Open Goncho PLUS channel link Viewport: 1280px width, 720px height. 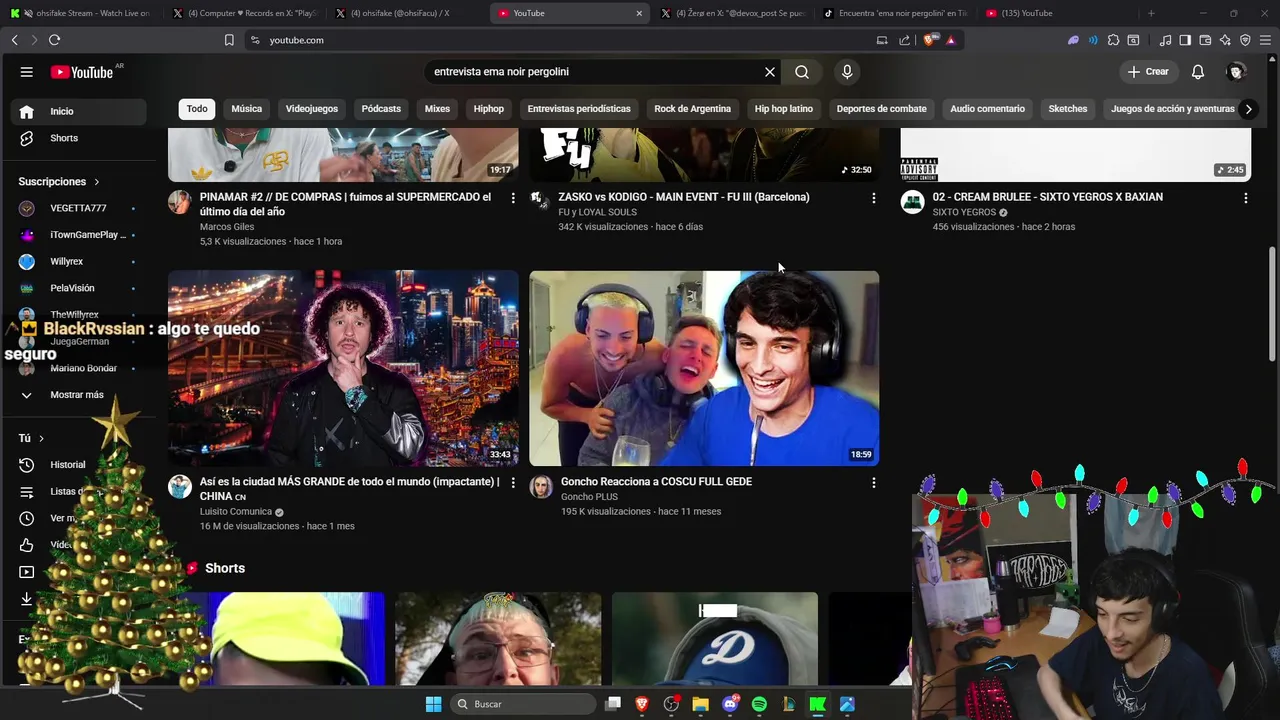point(589,497)
